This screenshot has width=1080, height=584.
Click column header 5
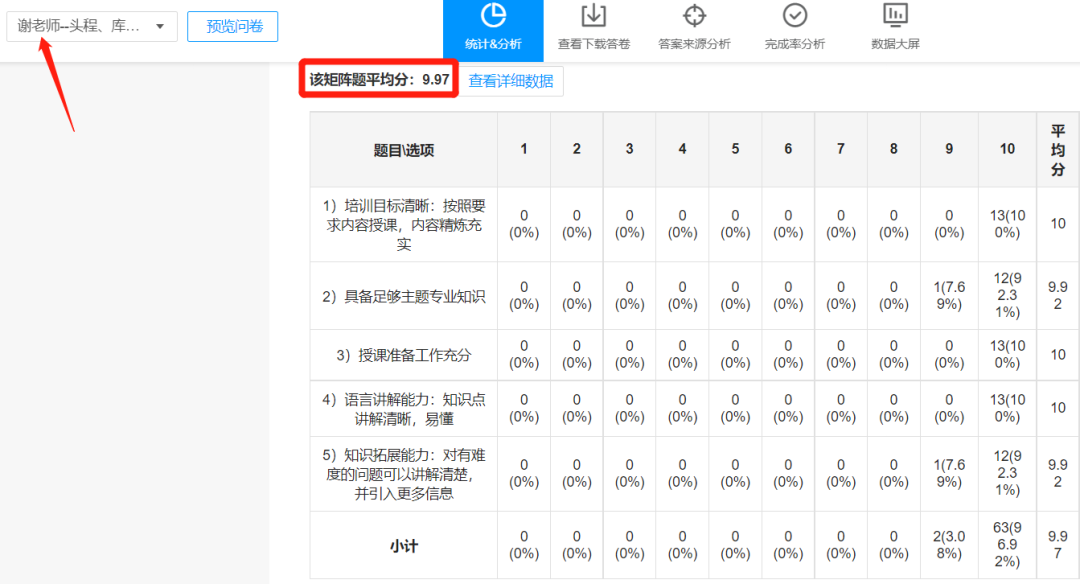coord(735,149)
